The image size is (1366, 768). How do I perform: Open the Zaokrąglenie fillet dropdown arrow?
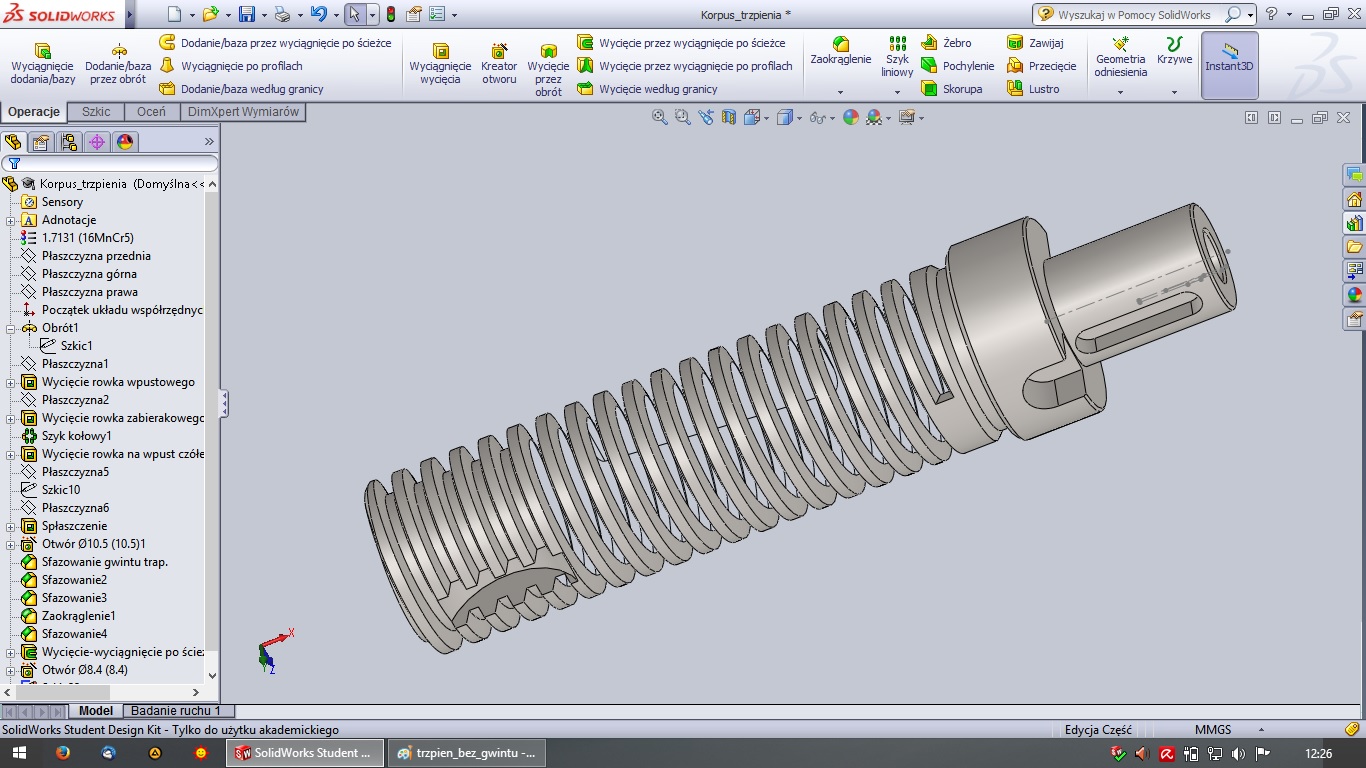click(840, 92)
